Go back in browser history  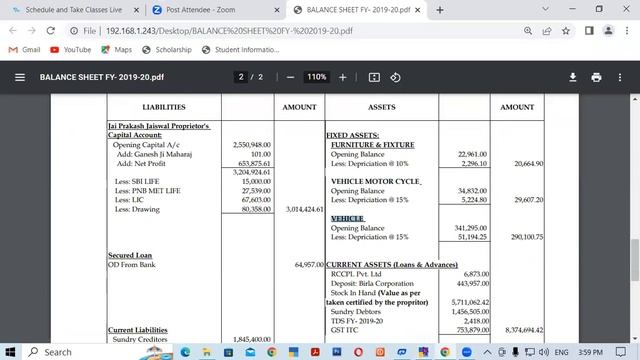coord(13,31)
